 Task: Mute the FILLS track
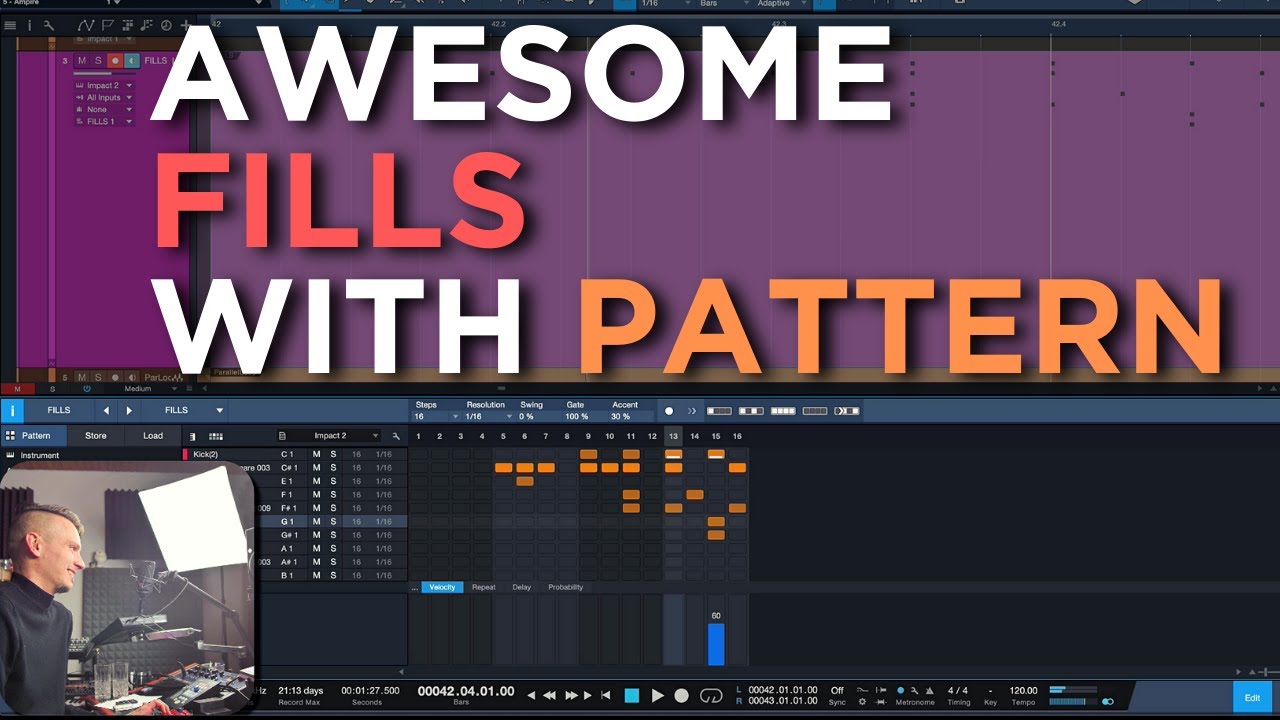pyautogui.click(x=82, y=61)
